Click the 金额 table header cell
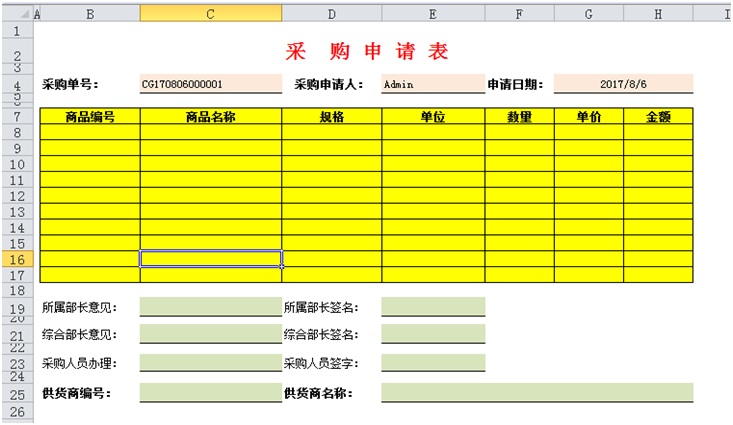Viewport: 733px width, 425px height. click(x=658, y=117)
